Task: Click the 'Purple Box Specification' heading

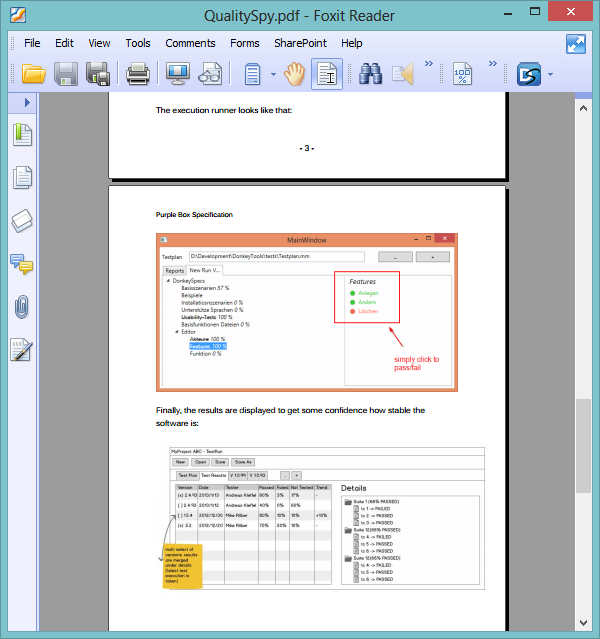Action: pyautogui.click(x=194, y=215)
